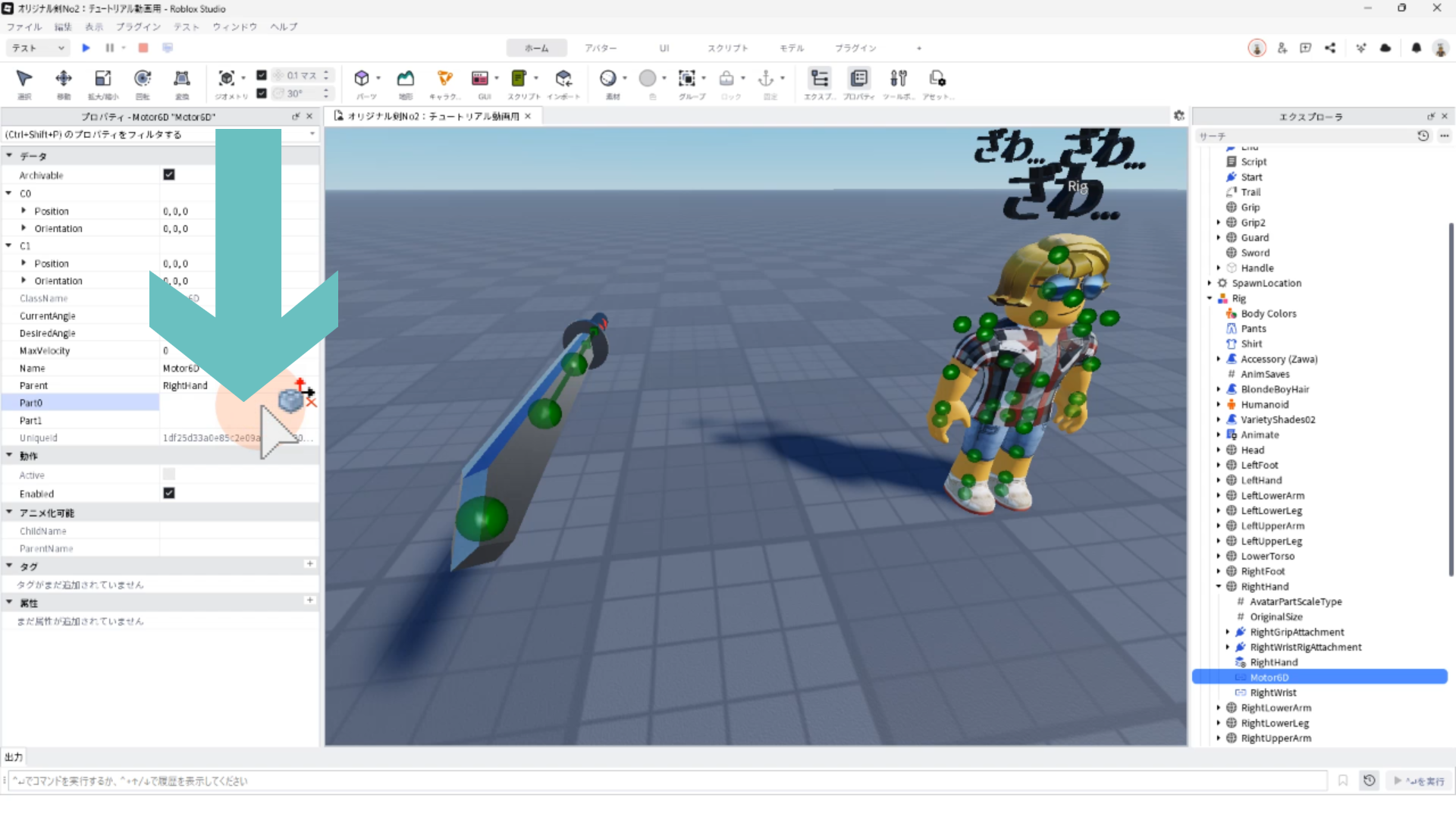This screenshot has width=1456, height=819.
Task: Select the Scale tool icon
Action: pyautogui.click(x=102, y=79)
